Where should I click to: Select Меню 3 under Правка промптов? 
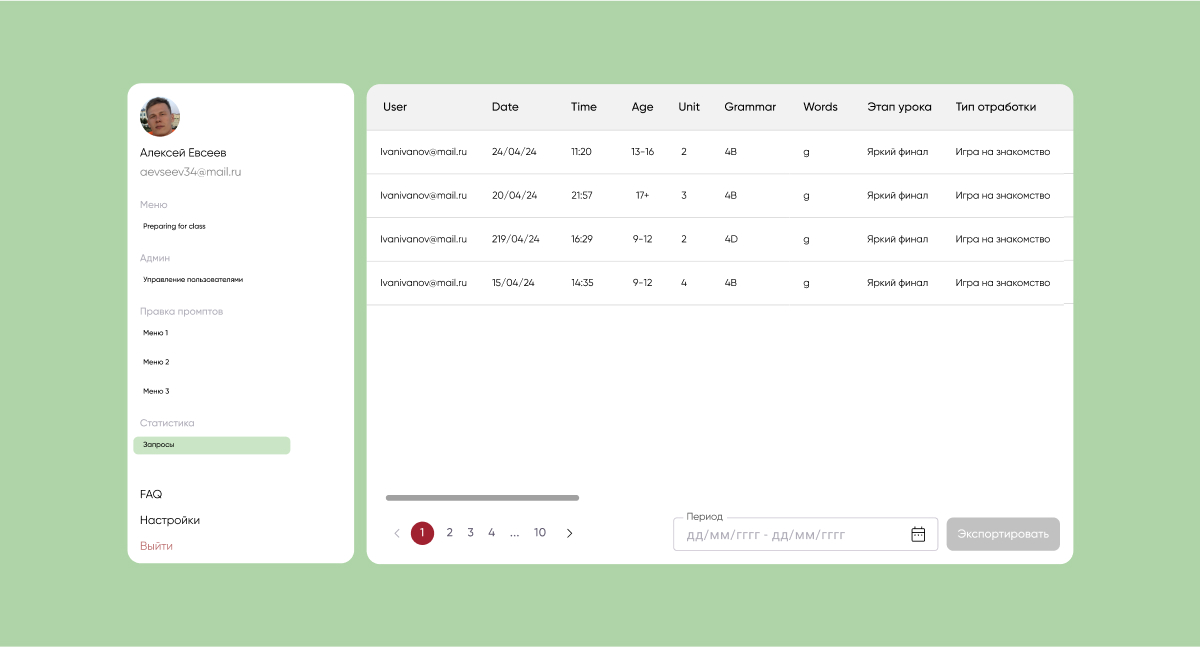click(156, 391)
